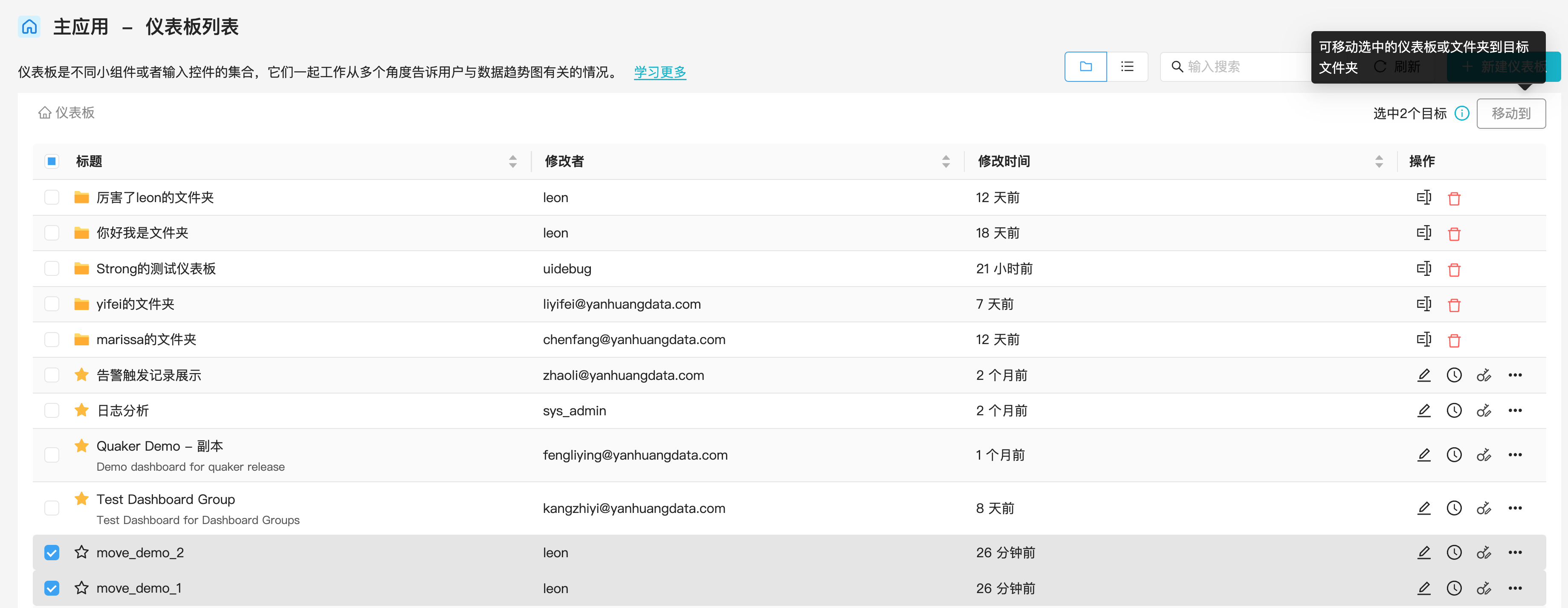
Task: Open the 厉害了leon的文件夹 folder
Action: tap(155, 197)
